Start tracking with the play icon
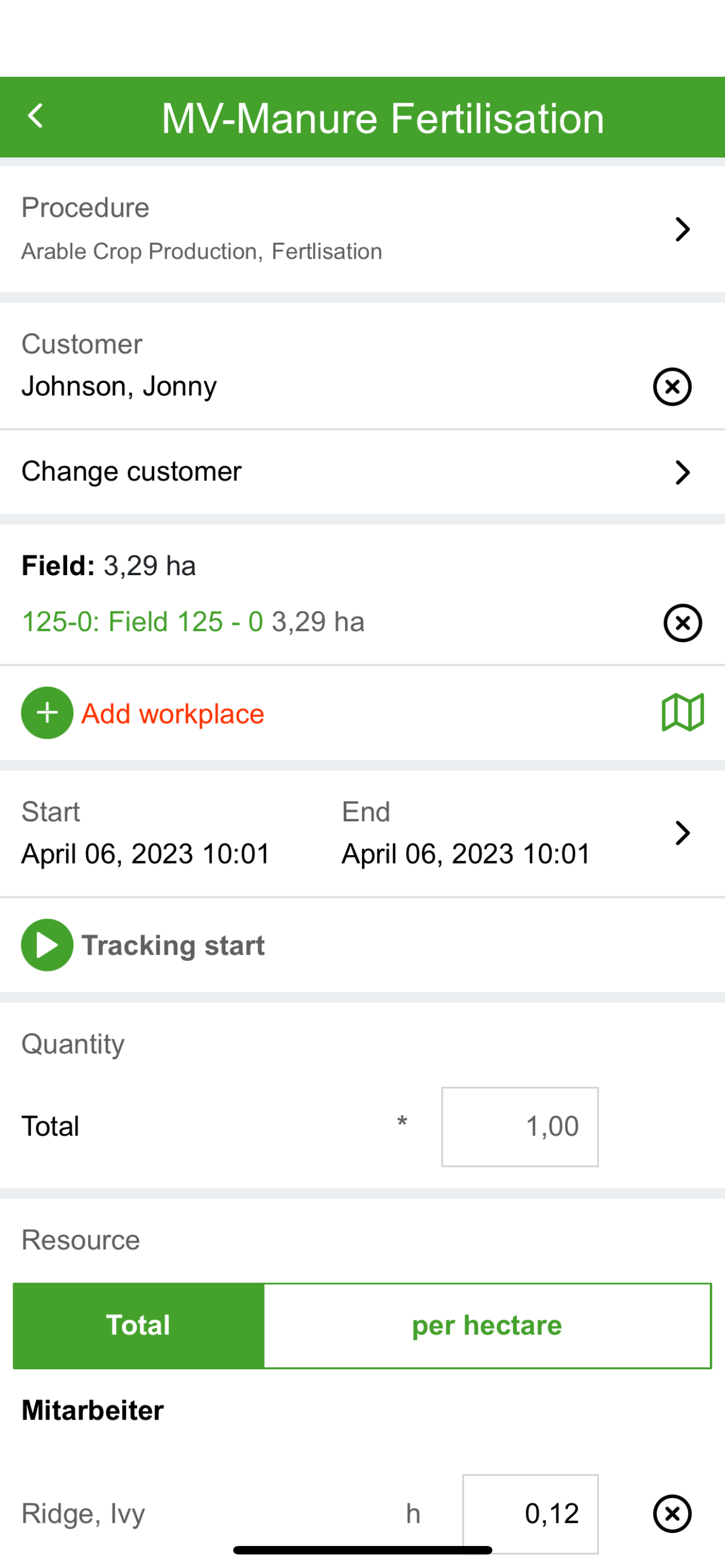725x1568 pixels. coord(47,945)
